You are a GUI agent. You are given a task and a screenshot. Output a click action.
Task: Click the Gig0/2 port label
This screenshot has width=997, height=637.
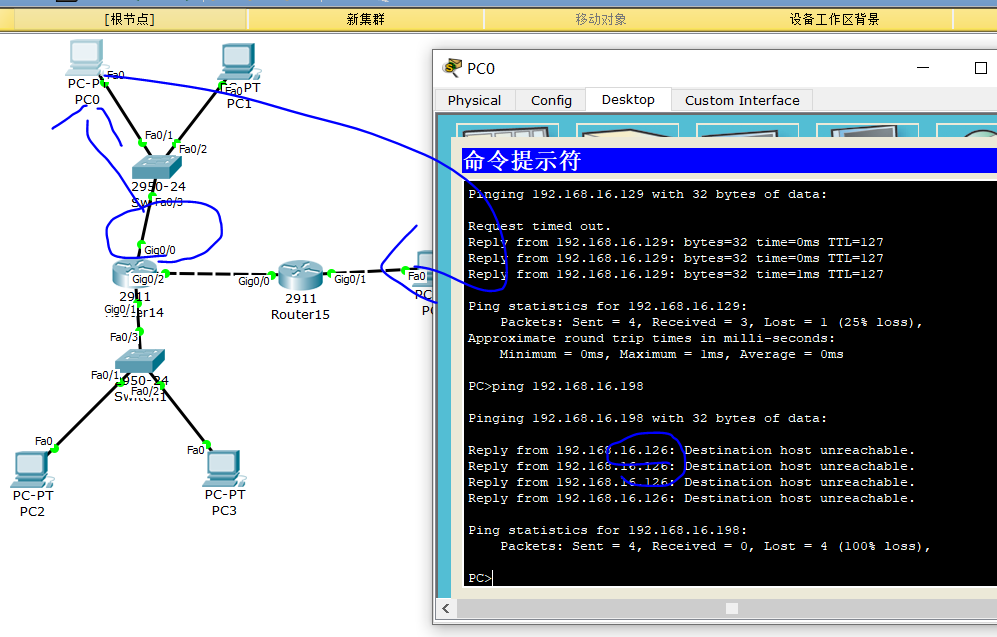[x=148, y=279]
